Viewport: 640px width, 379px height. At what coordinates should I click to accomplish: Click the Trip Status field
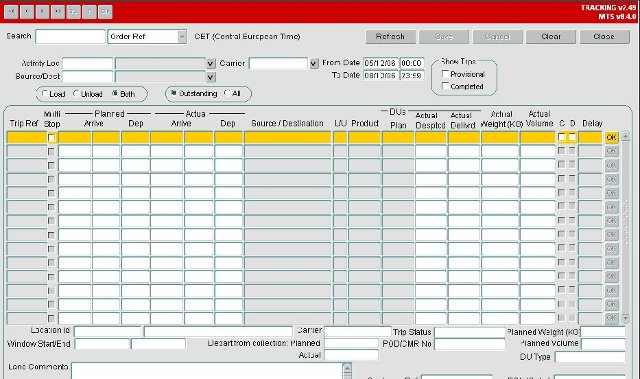point(469,332)
